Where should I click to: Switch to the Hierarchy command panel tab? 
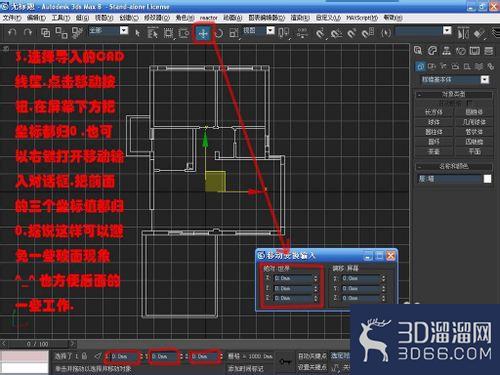[446, 51]
